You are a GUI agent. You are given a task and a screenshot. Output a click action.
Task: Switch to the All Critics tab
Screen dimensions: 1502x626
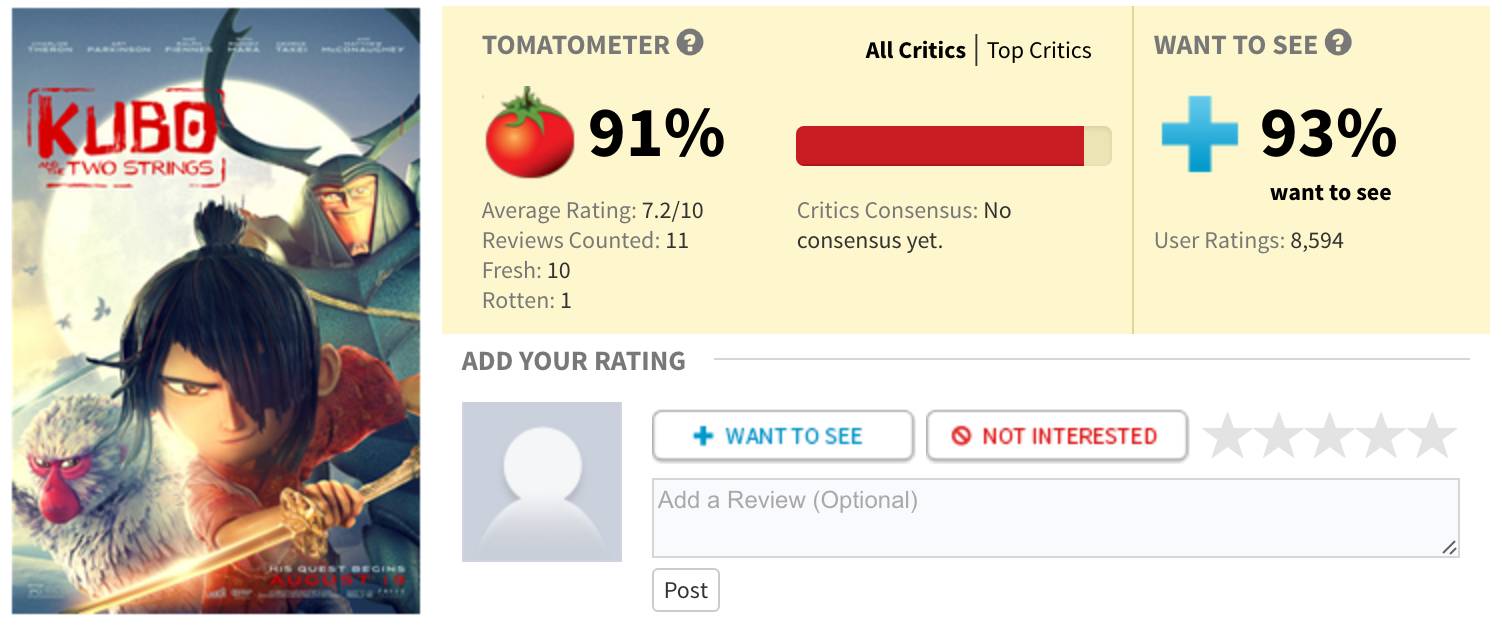coord(916,50)
